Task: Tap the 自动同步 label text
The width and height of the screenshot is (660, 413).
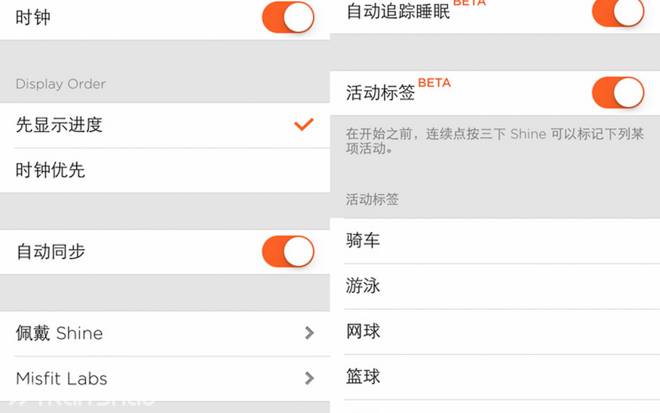Action: (x=51, y=252)
